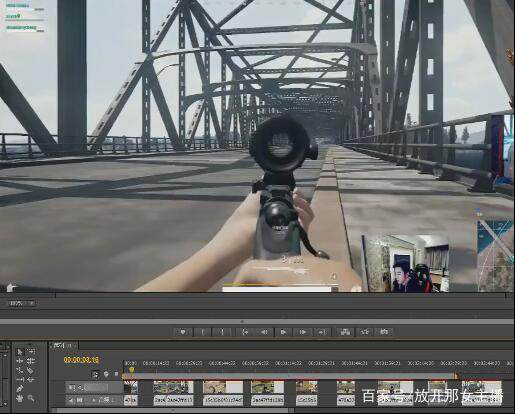
Task: Click the yellow playhead marker
Action: tap(132, 370)
